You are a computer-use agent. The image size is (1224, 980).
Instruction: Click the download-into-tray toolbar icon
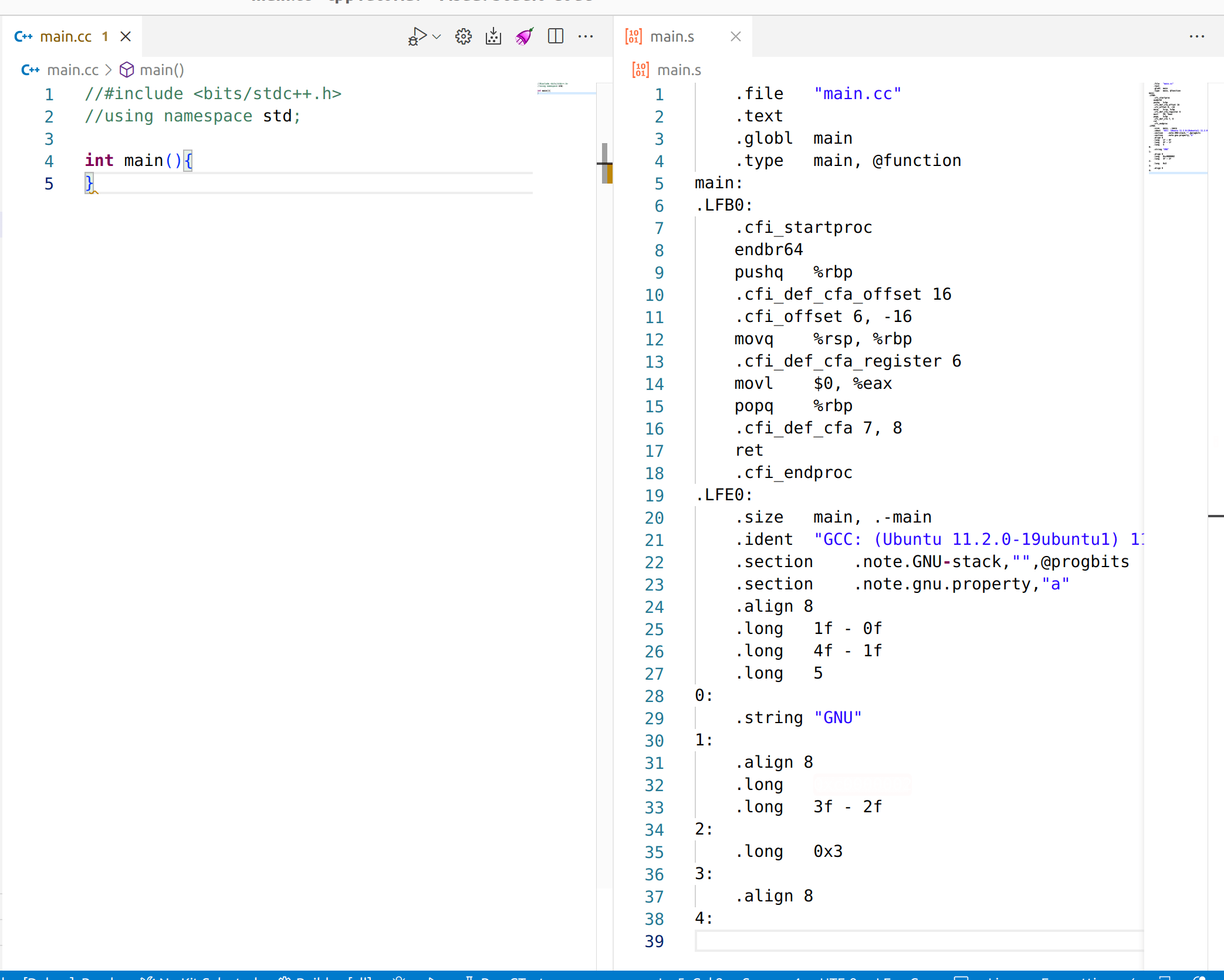pyautogui.click(x=493, y=36)
